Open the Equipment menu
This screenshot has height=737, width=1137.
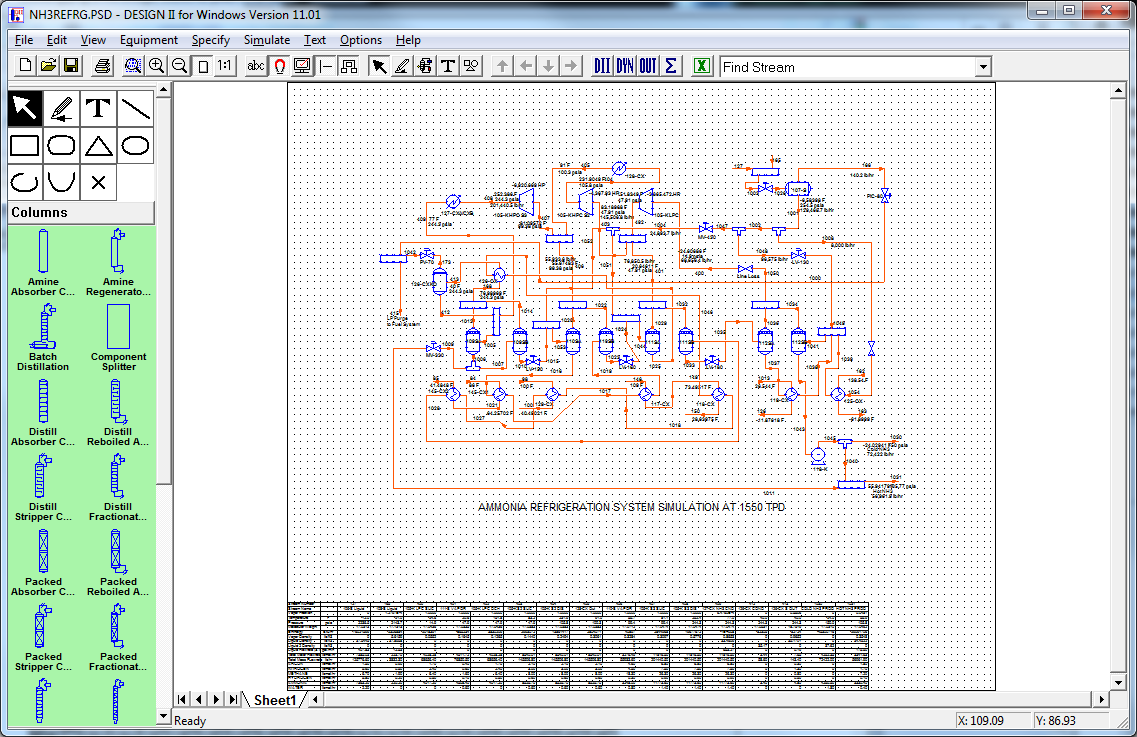tap(149, 40)
